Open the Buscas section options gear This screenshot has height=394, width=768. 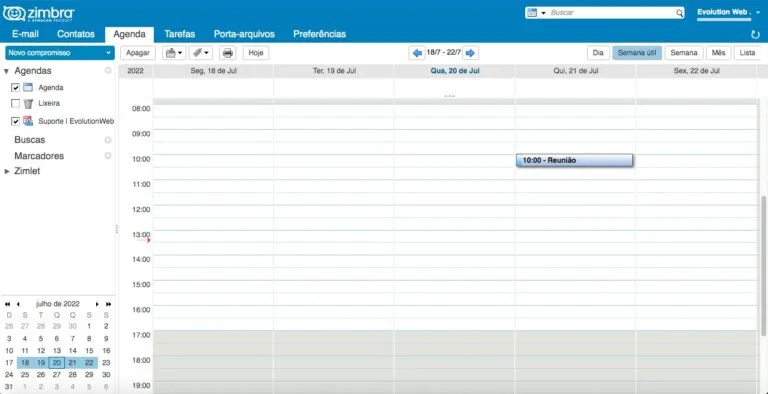[108, 140]
